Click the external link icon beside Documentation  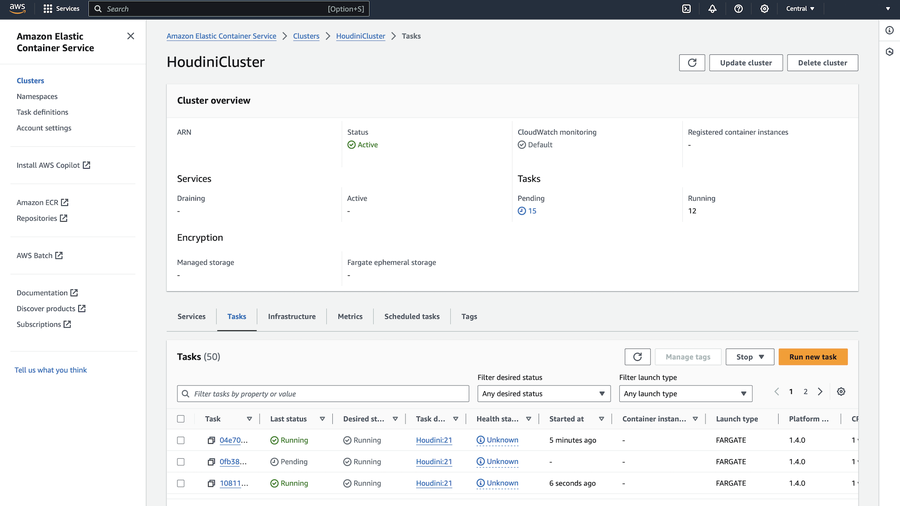click(x=74, y=293)
